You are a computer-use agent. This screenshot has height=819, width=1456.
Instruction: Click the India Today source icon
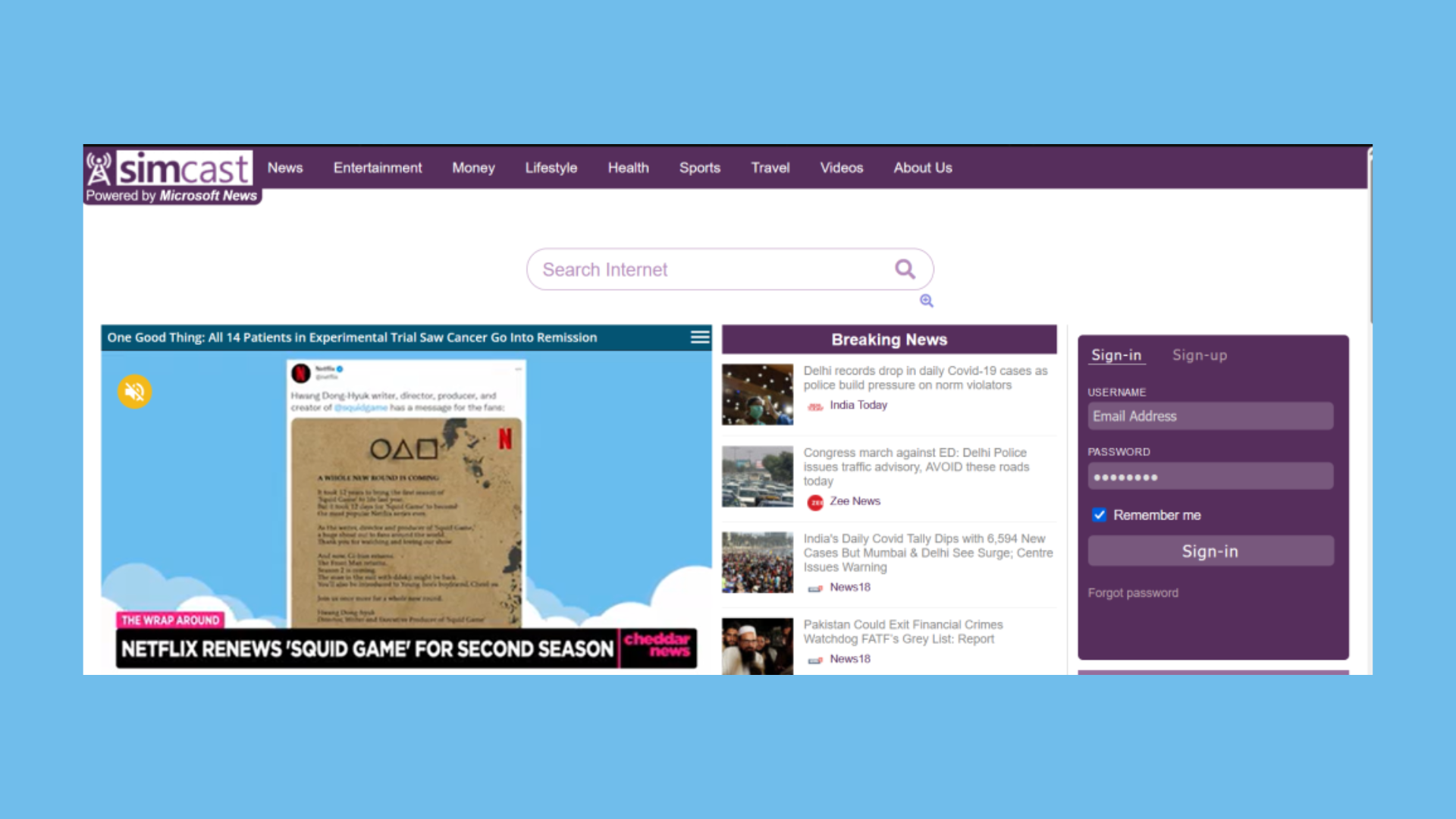[x=815, y=406]
